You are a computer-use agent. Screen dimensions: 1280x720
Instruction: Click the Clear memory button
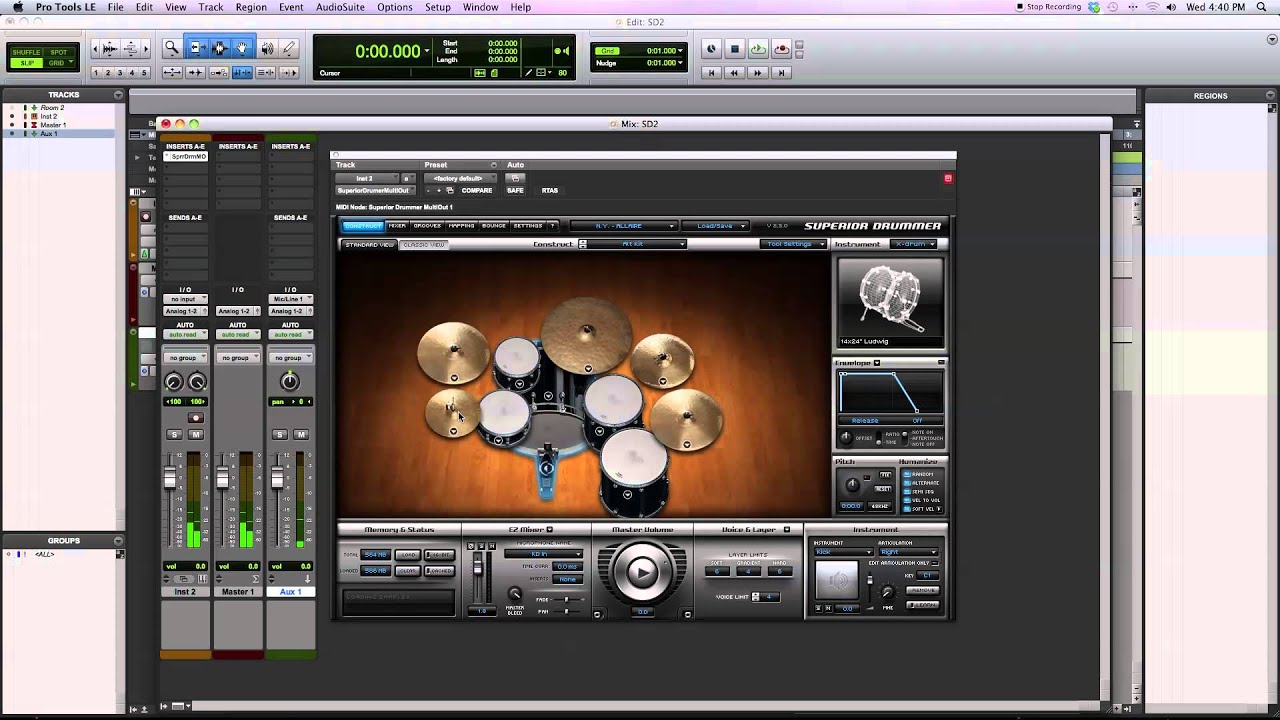tap(408, 571)
